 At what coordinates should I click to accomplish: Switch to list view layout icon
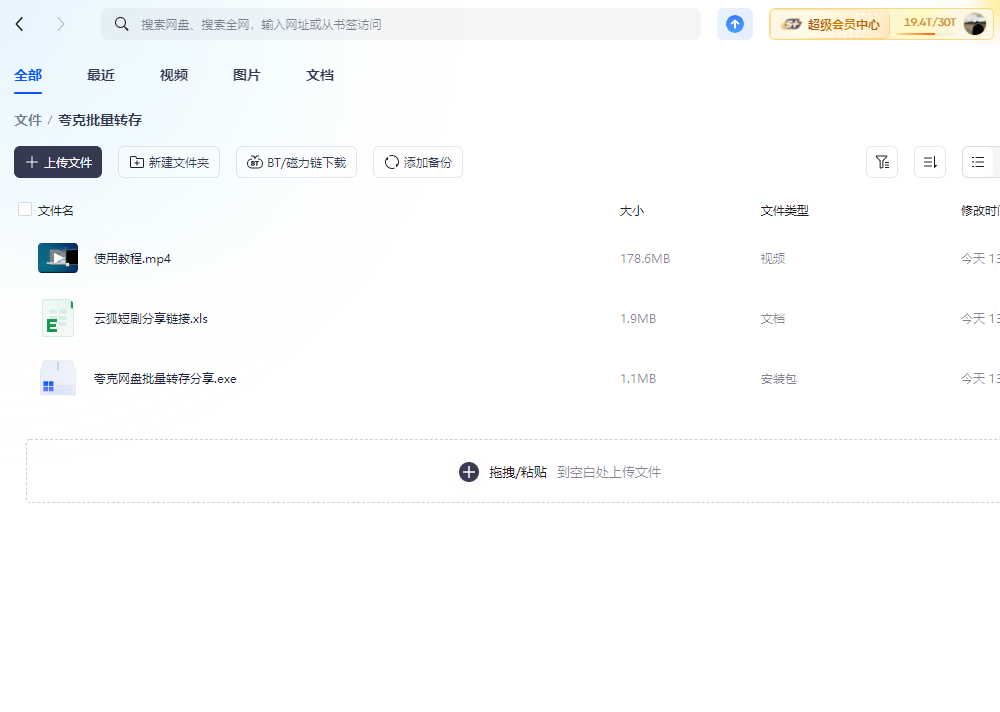[977, 161]
